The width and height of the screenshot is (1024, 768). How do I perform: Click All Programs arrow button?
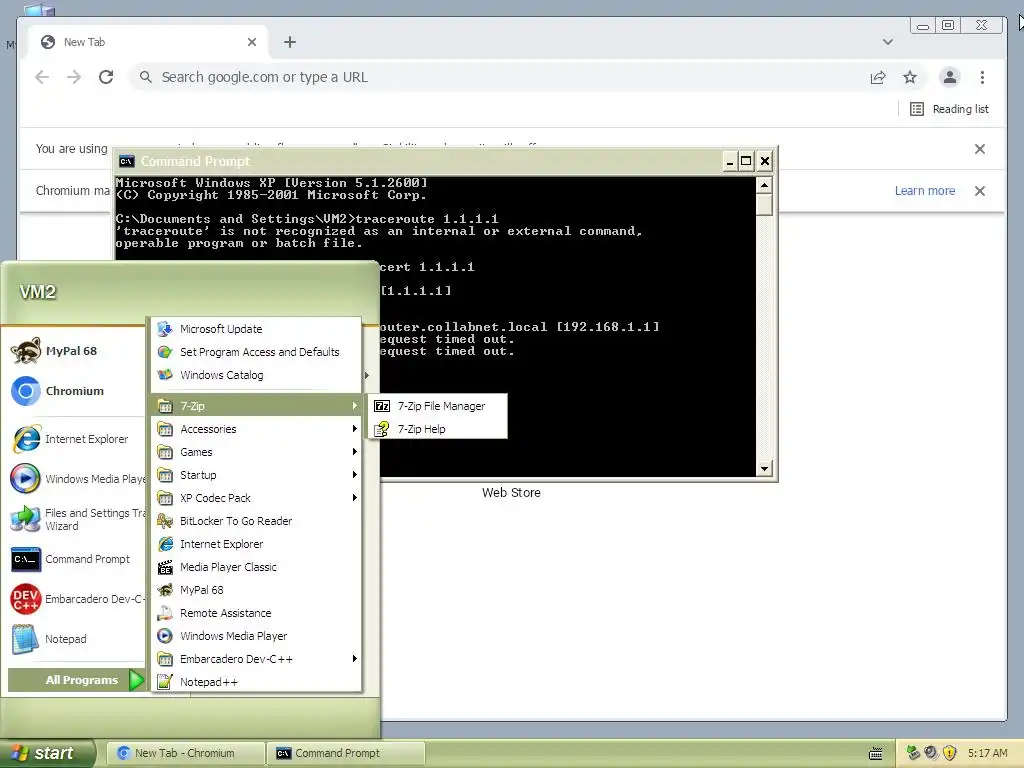(76, 680)
